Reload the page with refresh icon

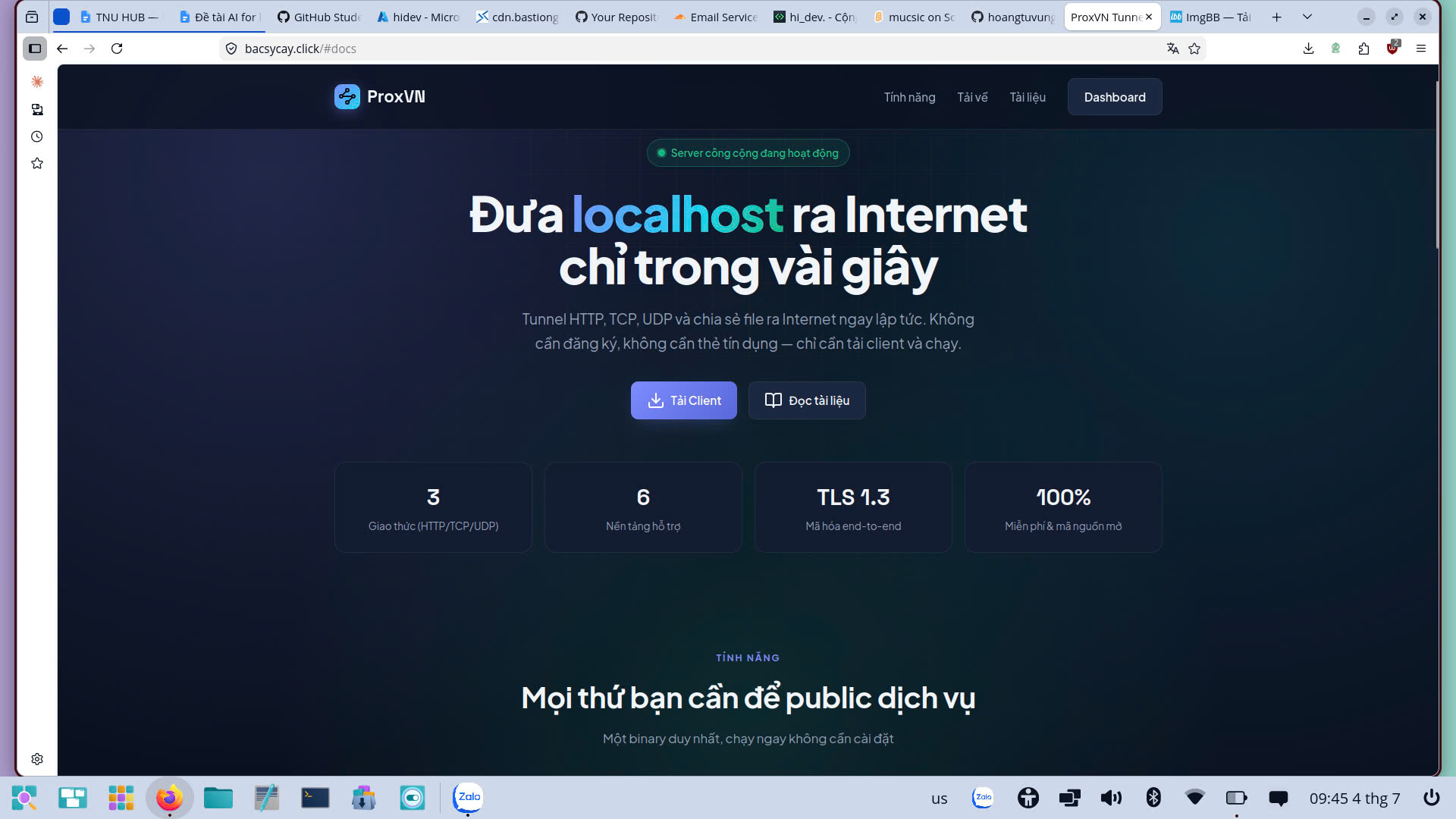pyautogui.click(x=117, y=49)
